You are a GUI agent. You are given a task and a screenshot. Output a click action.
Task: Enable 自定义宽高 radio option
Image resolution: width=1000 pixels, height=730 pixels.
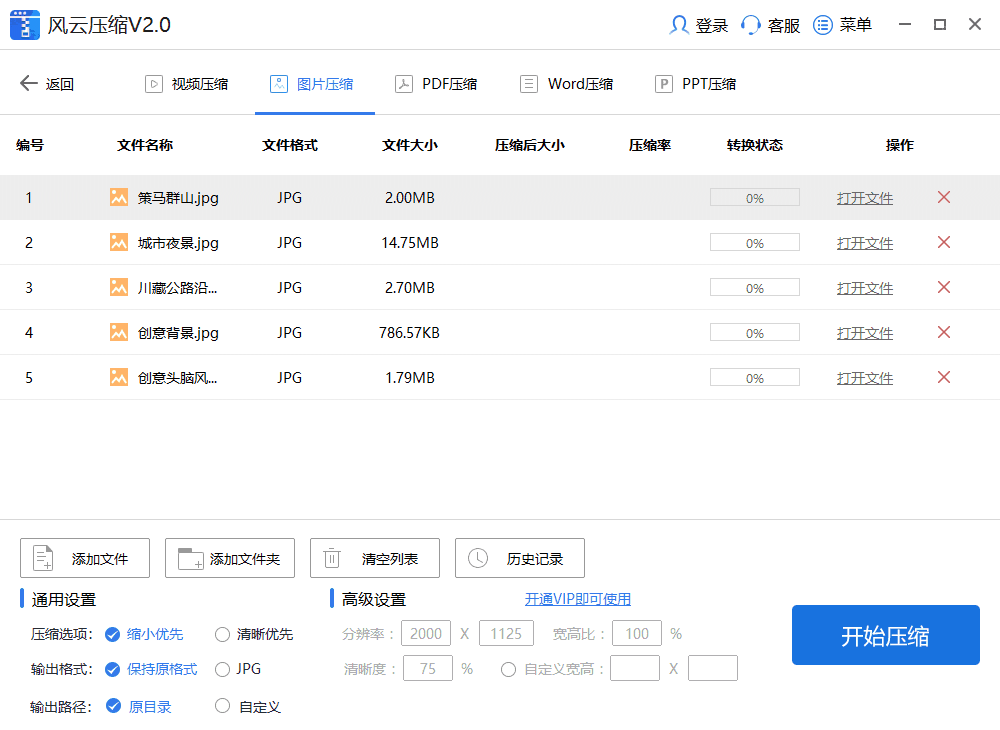point(509,669)
